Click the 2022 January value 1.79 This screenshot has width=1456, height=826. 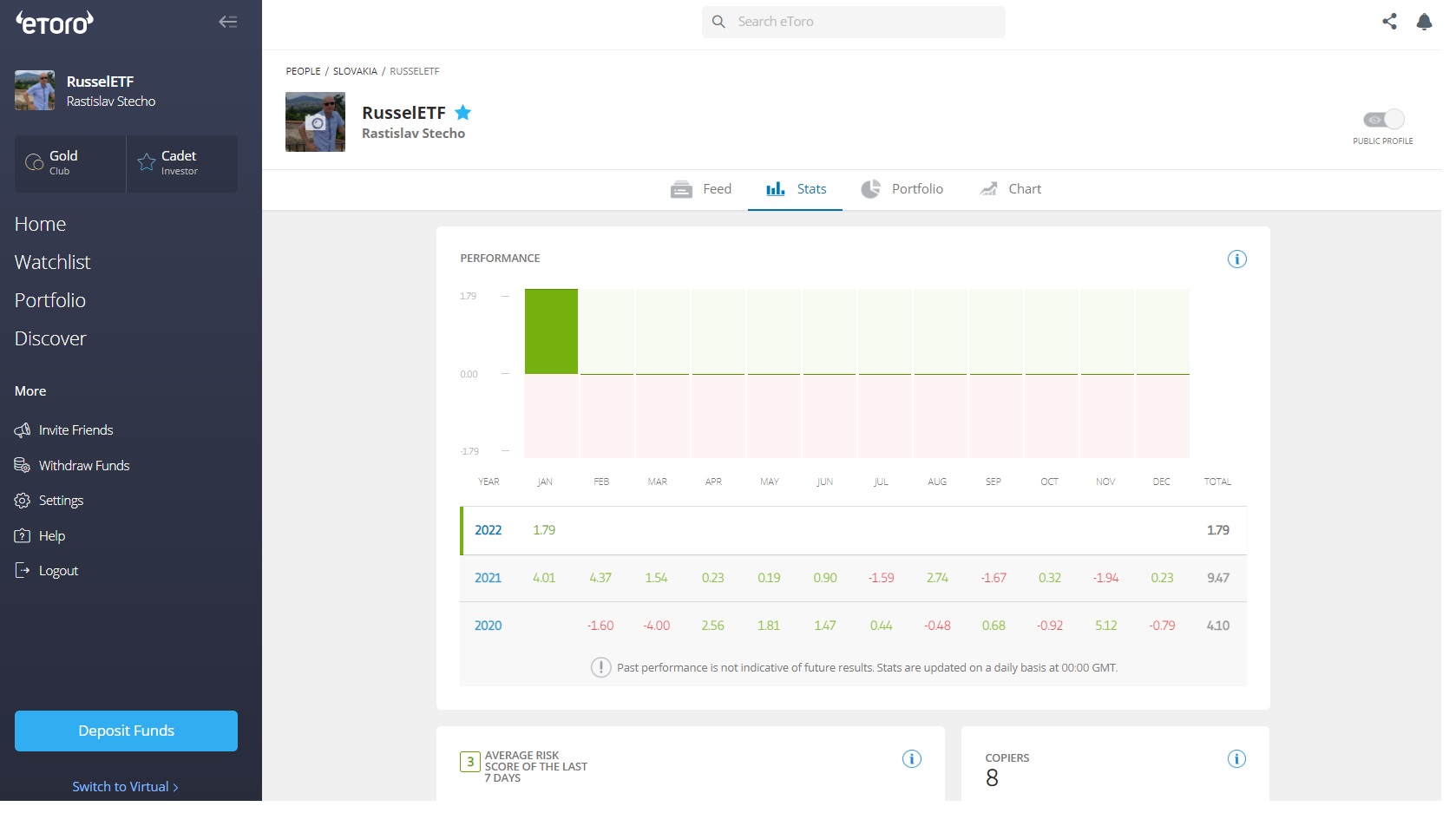click(544, 530)
